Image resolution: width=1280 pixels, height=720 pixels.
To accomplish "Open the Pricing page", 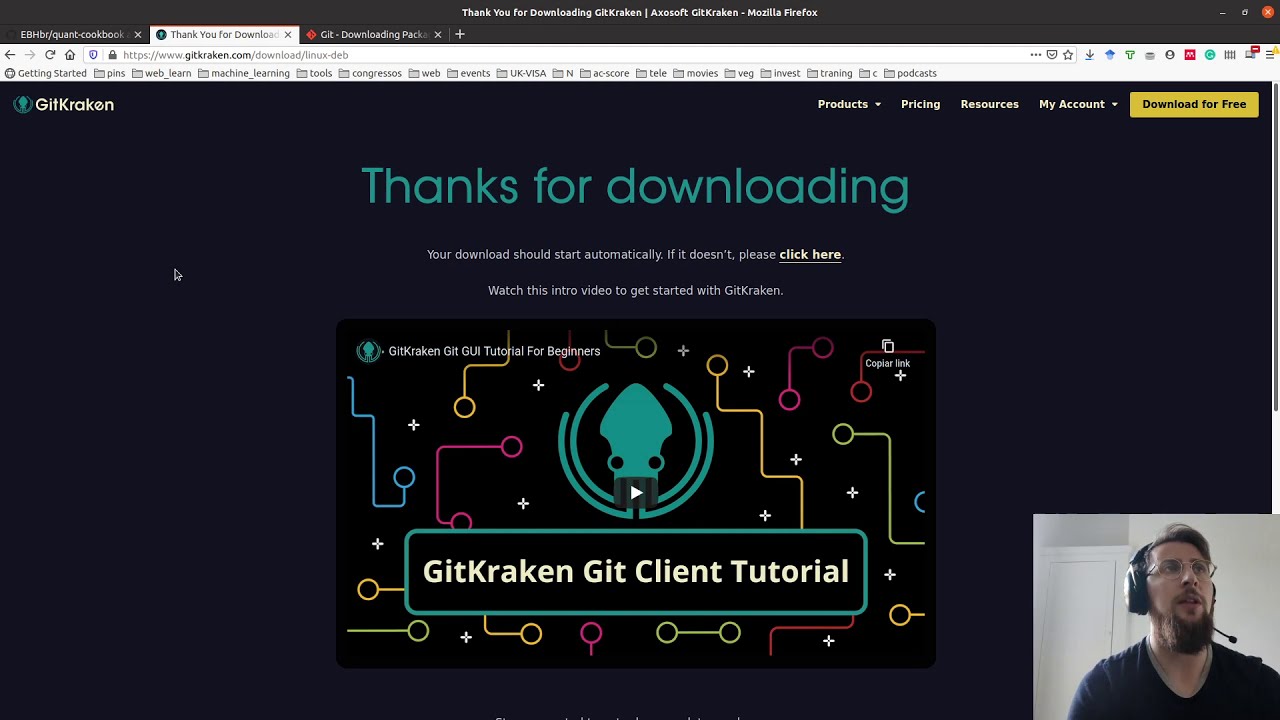I will click(x=920, y=104).
